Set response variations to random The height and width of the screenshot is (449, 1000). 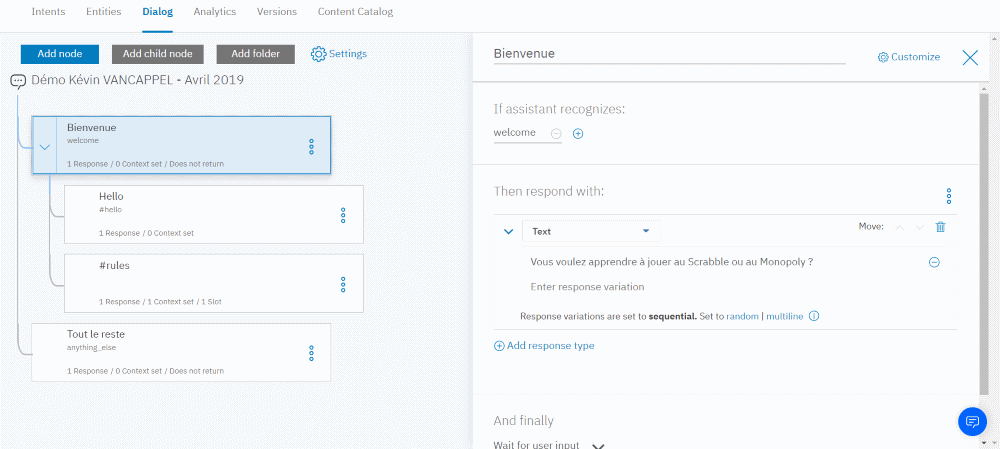[742, 316]
